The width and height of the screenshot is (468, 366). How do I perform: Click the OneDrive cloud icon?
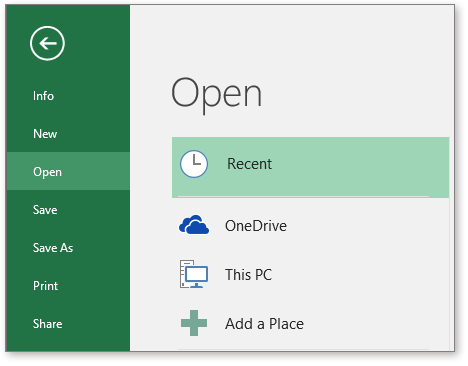pos(194,225)
